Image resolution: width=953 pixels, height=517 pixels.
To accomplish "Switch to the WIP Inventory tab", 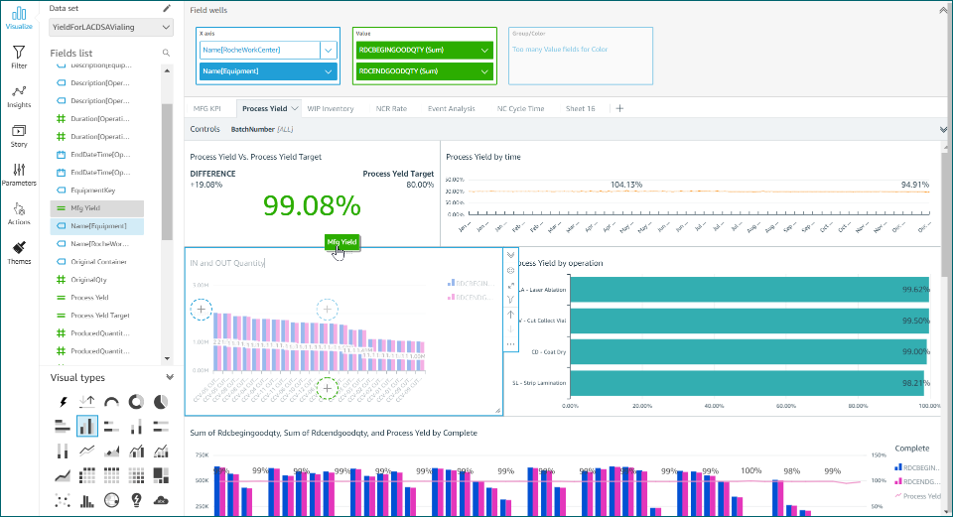I will click(330, 109).
